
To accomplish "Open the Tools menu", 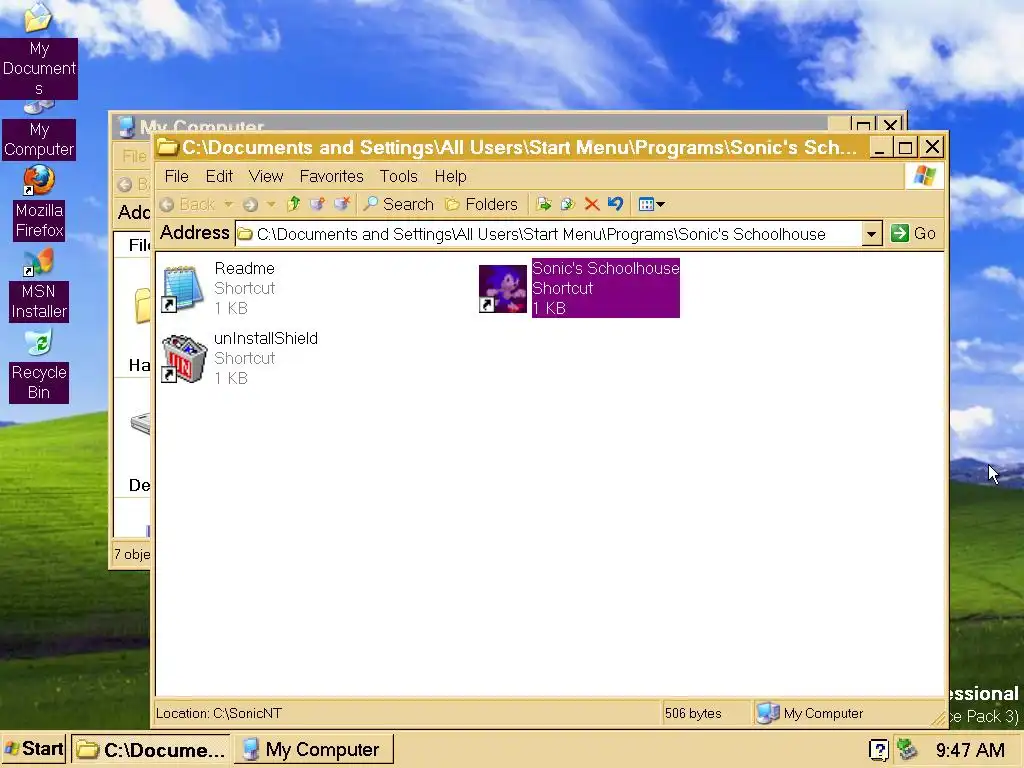I will click(398, 176).
